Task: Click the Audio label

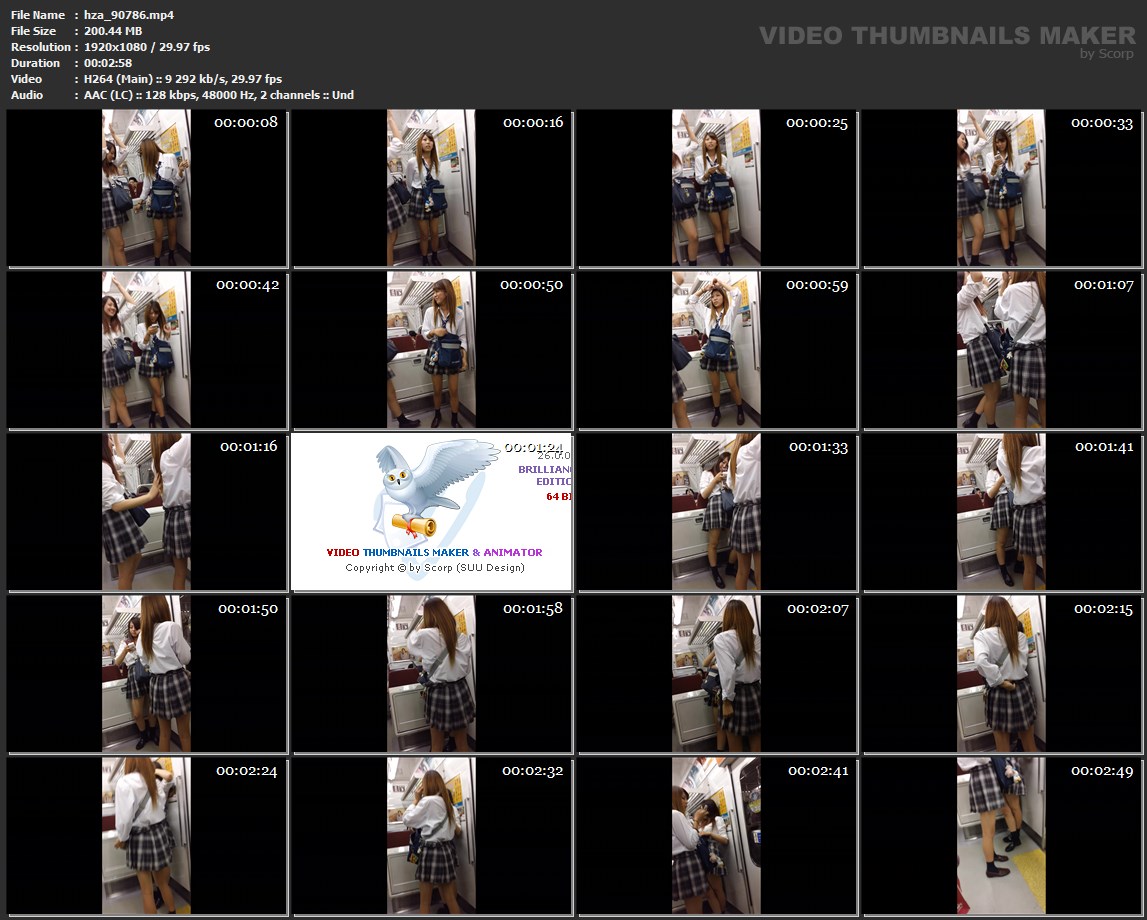Action: pos(26,95)
